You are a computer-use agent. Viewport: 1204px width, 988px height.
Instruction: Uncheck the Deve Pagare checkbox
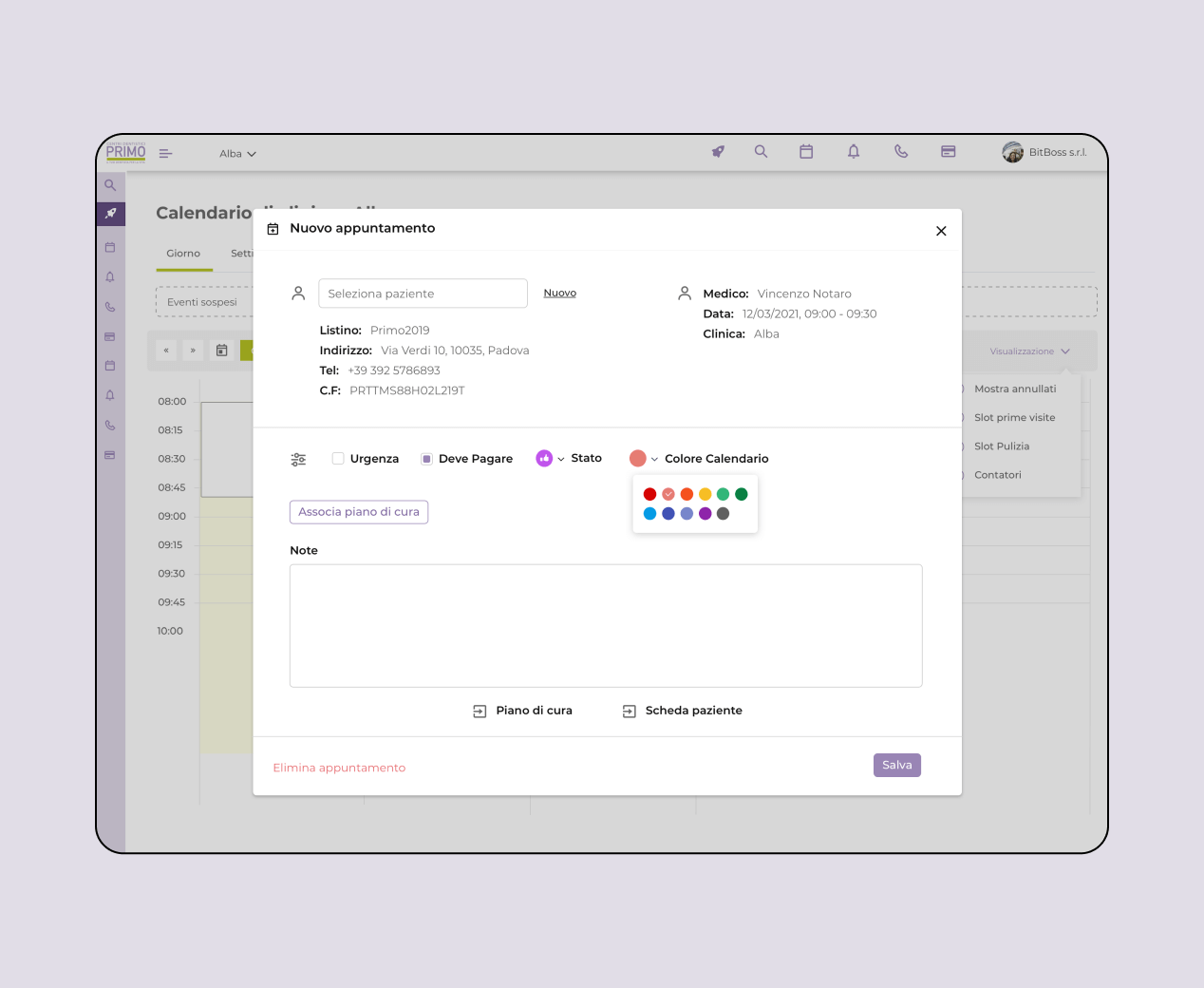tap(426, 458)
